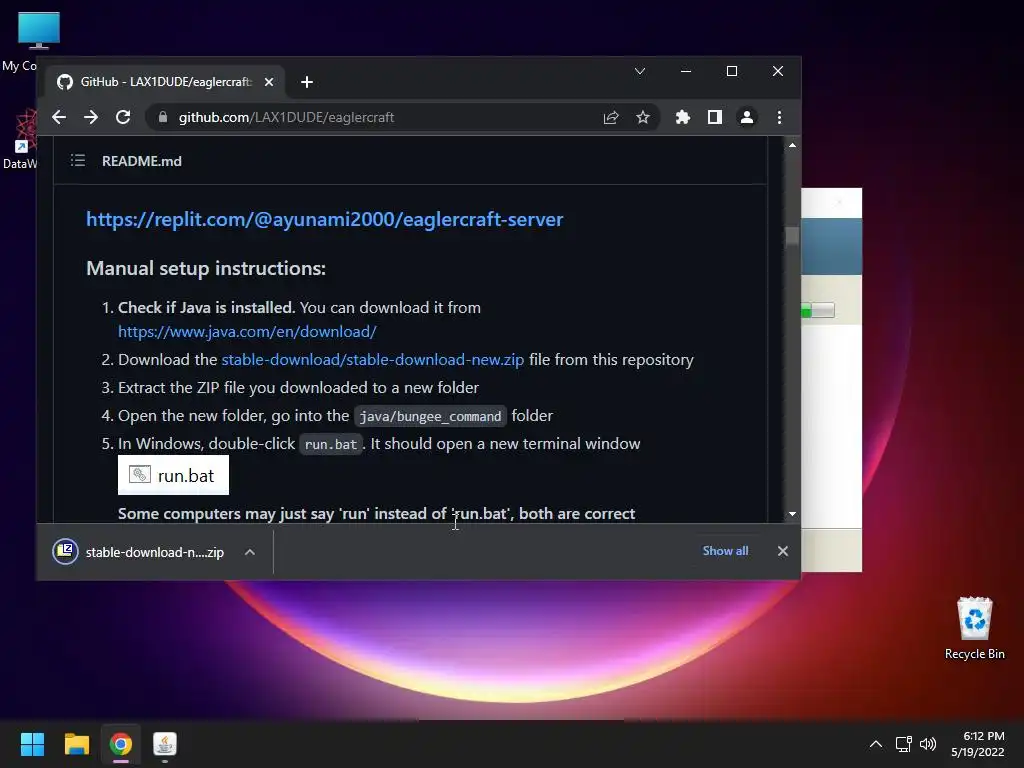Close the GitHub eaglercraft tab
The width and height of the screenshot is (1024, 768).
[x=269, y=82]
